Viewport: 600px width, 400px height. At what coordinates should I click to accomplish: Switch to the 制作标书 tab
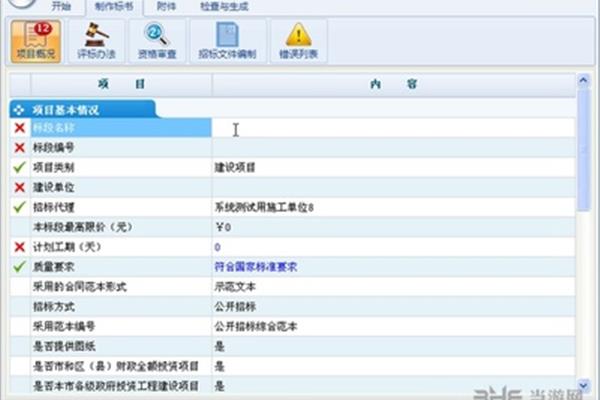coord(114,6)
